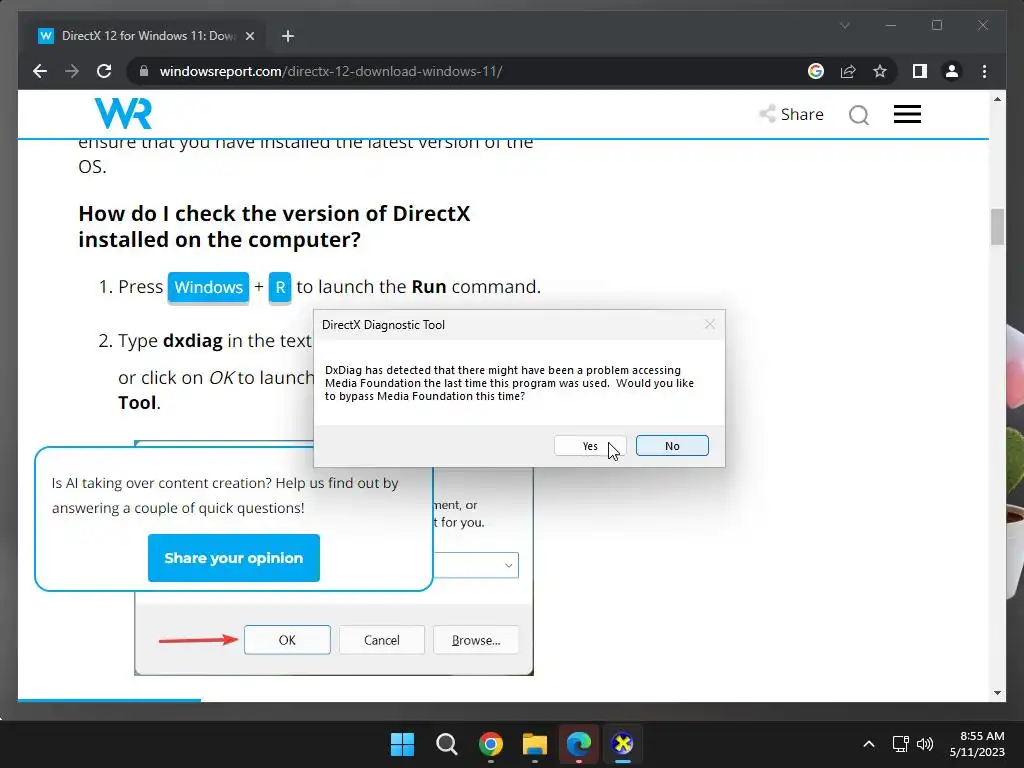The width and height of the screenshot is (1024, 768).
Task: Click the page scrollbar down arrow
Action: [997, 693]
